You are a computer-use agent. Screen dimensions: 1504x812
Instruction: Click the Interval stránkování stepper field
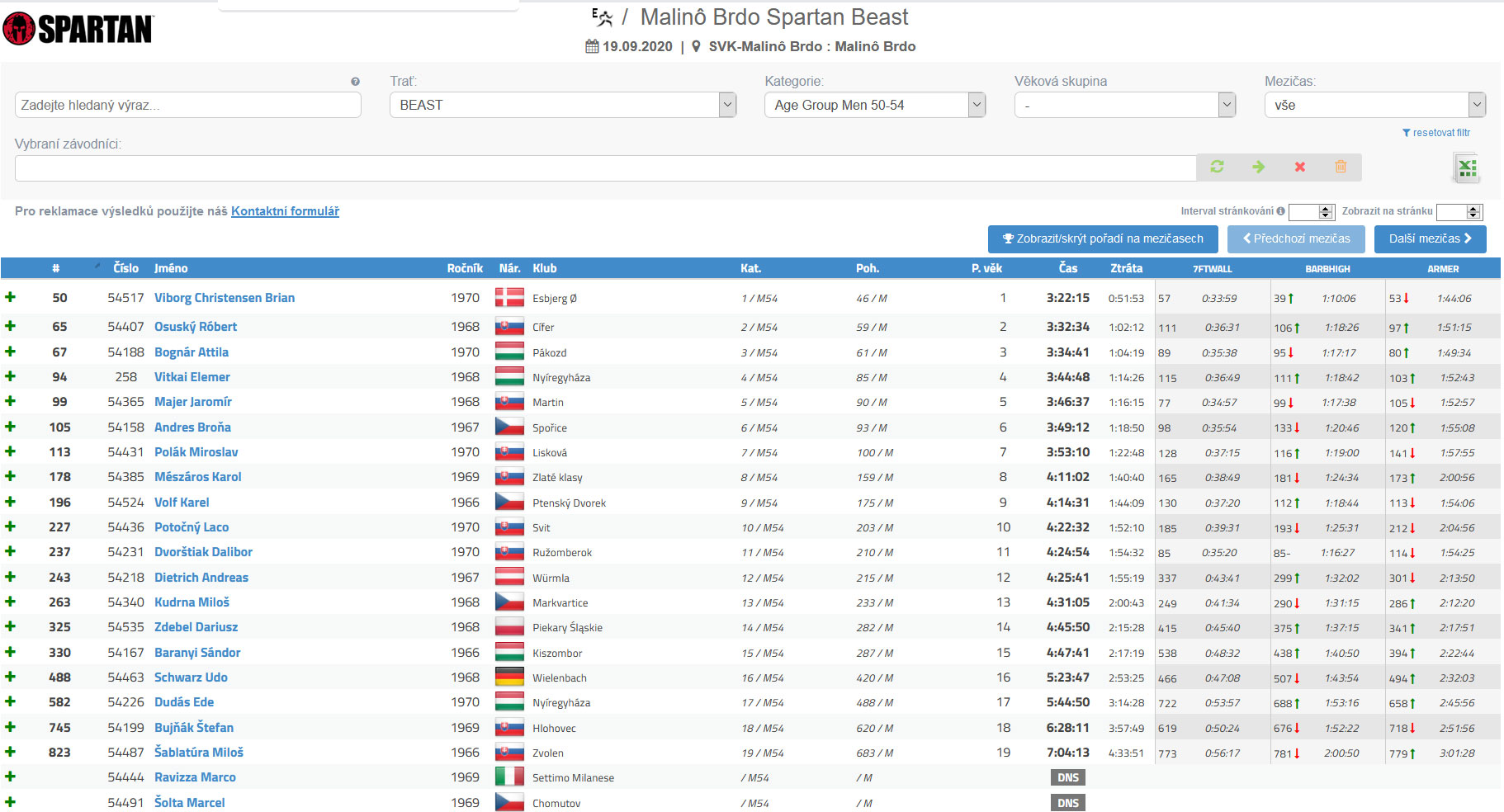[1312, 212]
